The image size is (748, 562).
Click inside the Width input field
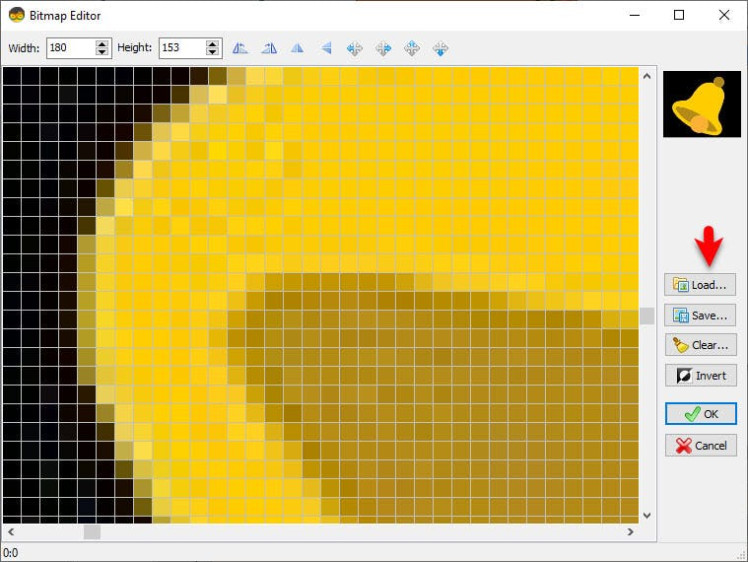[x=68, y=48]
